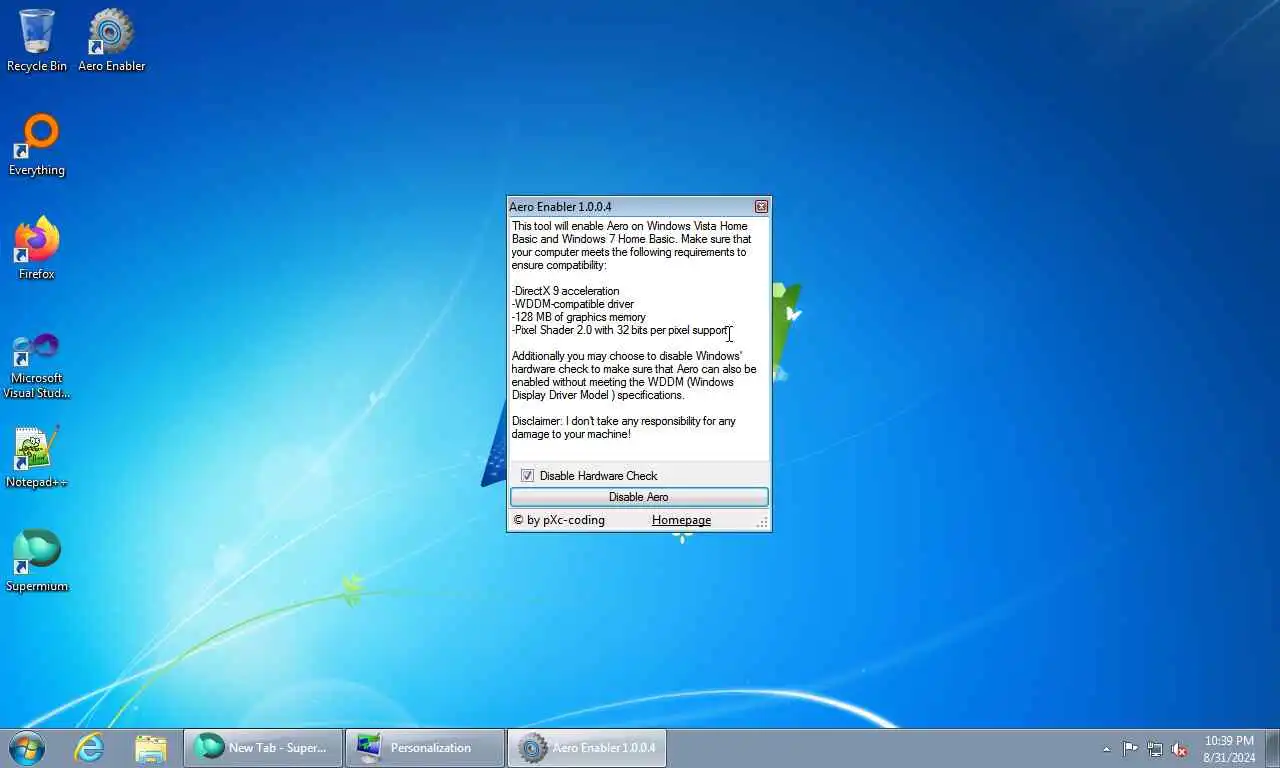Open the Windows Start menu orb
1280x768 pixels.
26,747
